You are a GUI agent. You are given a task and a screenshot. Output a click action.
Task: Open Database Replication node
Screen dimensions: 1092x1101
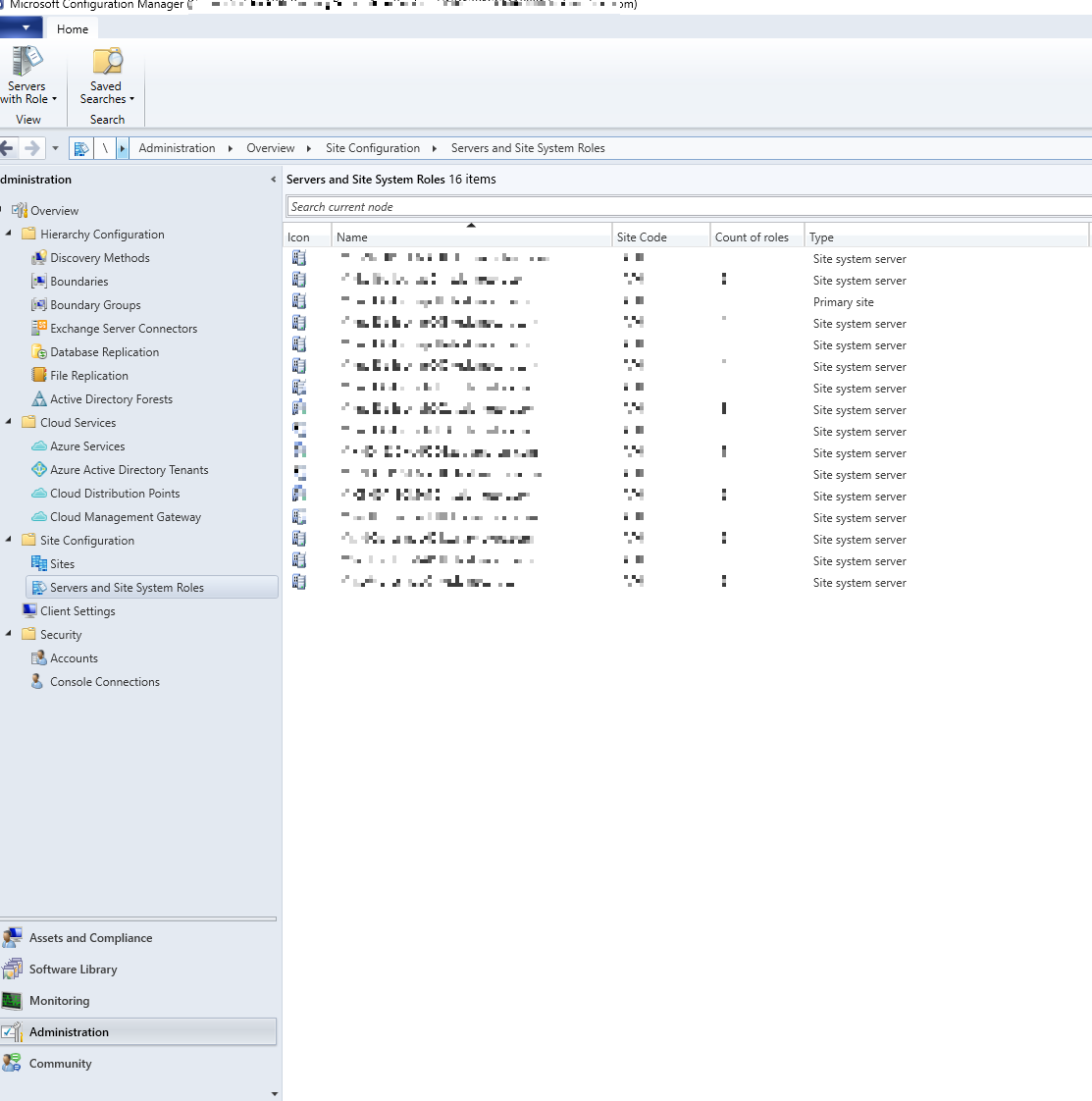click(x=104, y=351)
